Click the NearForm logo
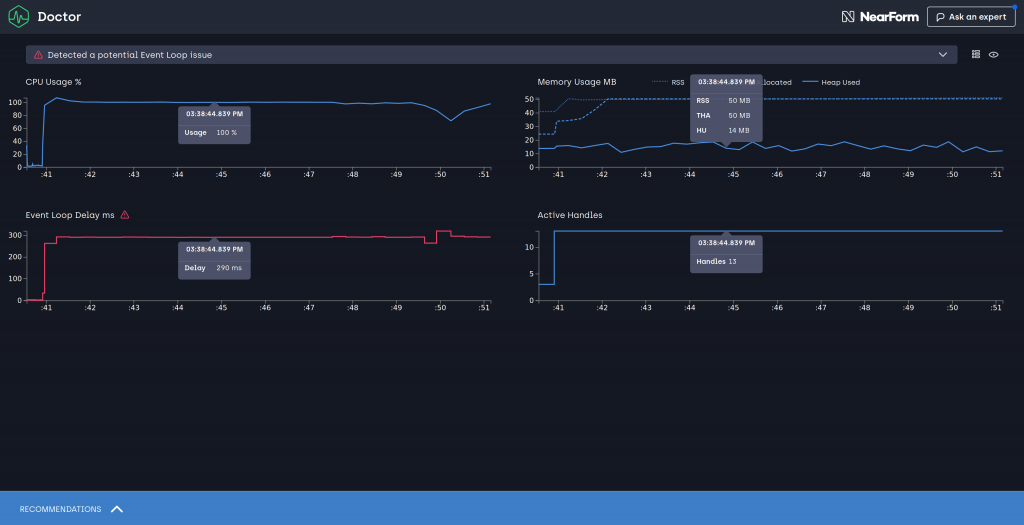This screenshot has width=1024, height=525. (880, 17)
